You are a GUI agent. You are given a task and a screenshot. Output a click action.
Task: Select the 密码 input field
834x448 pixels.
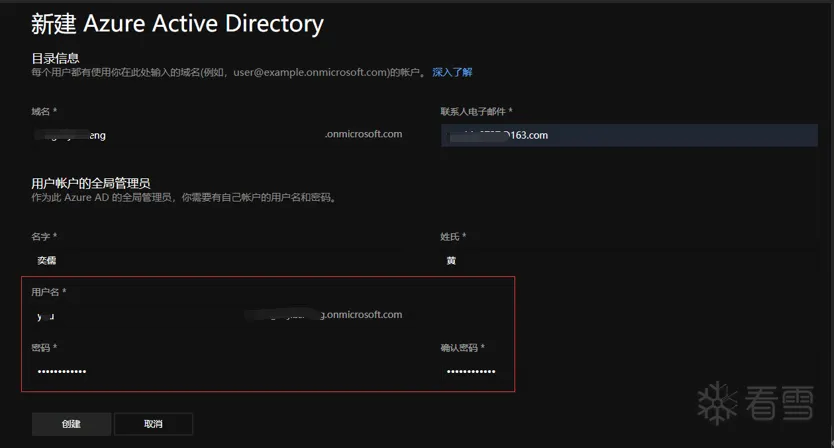pos(220,371)
